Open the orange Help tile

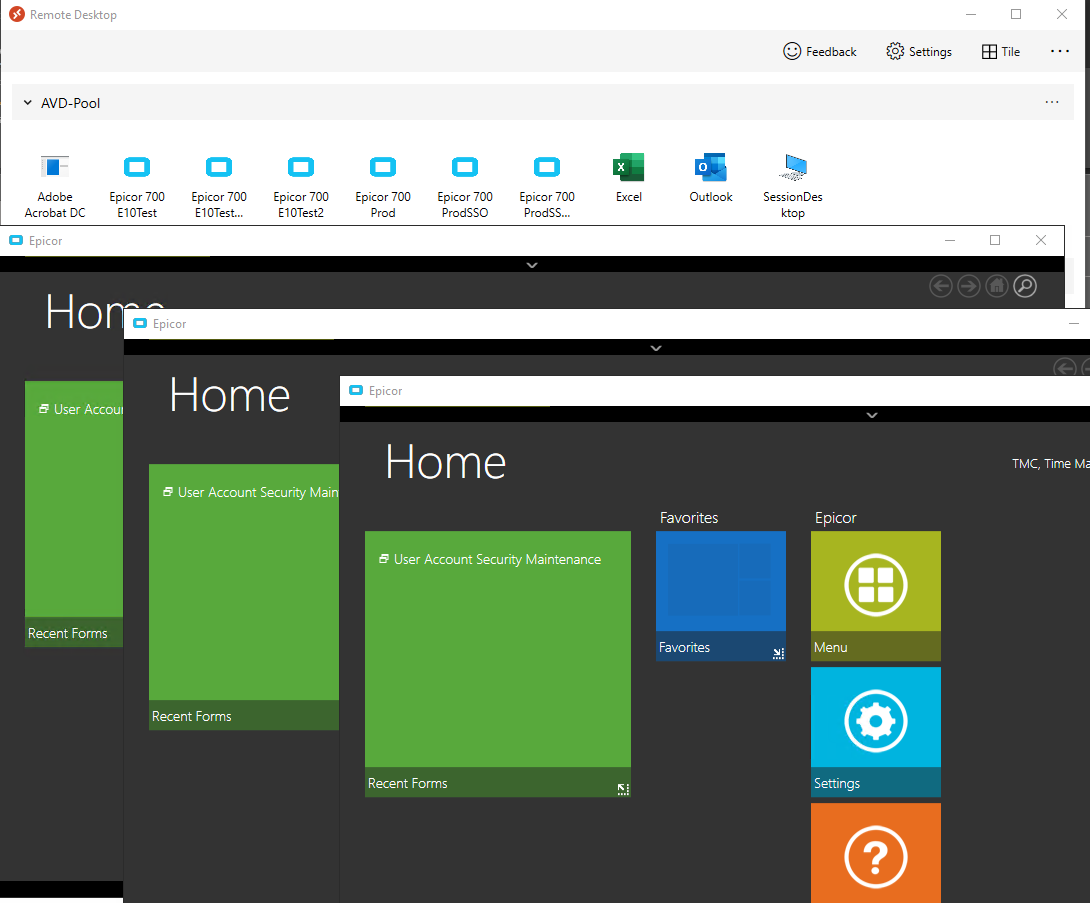[876, 853]
